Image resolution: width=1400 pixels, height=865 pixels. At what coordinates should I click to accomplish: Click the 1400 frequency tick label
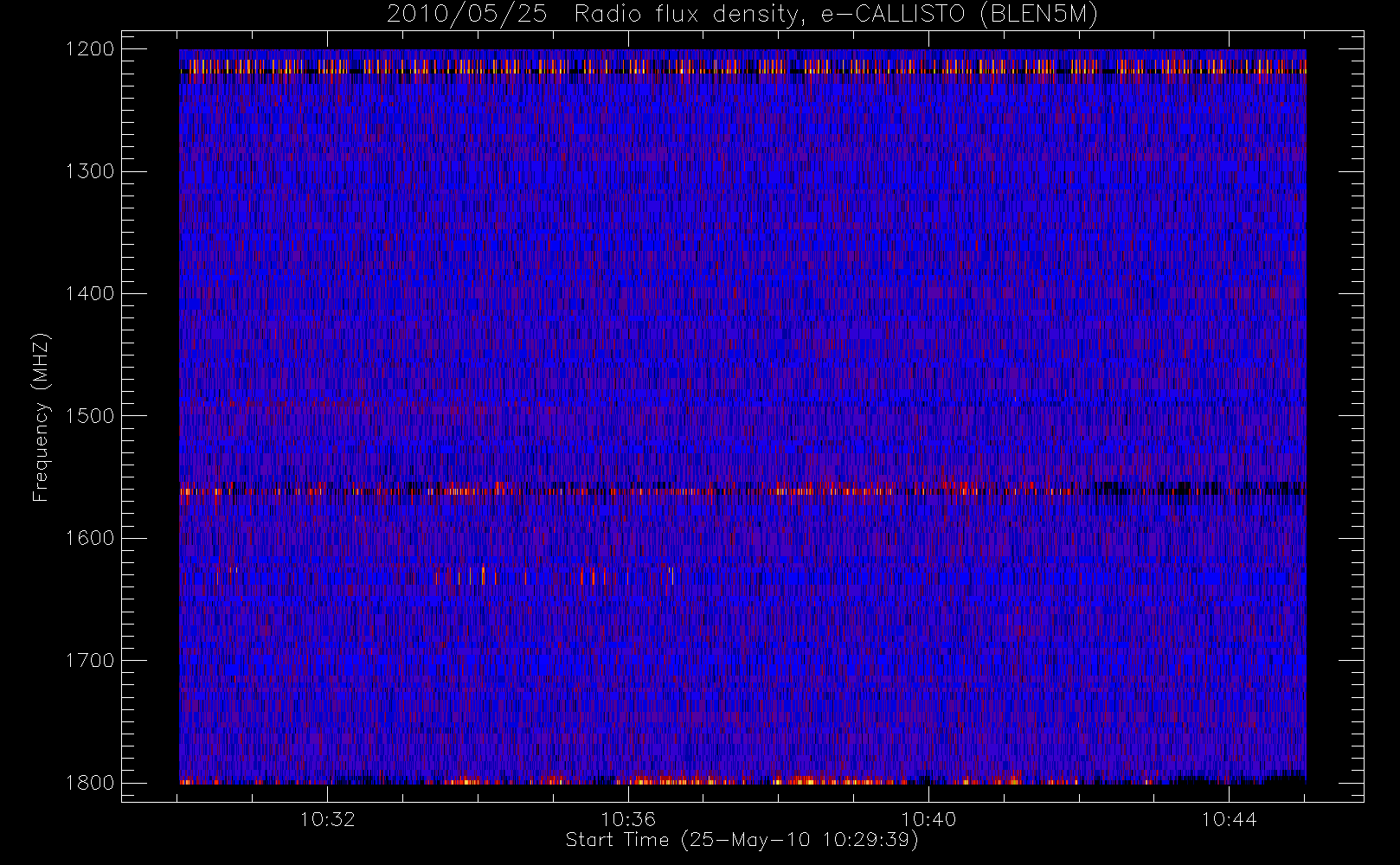[x=90, y=294]
